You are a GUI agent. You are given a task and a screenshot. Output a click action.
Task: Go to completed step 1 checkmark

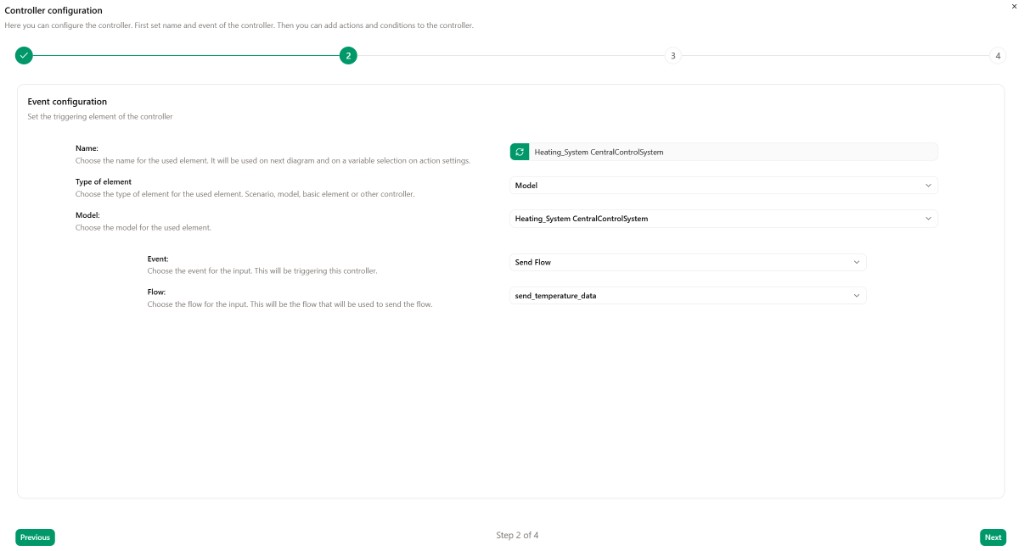click(x=24, y=55)
